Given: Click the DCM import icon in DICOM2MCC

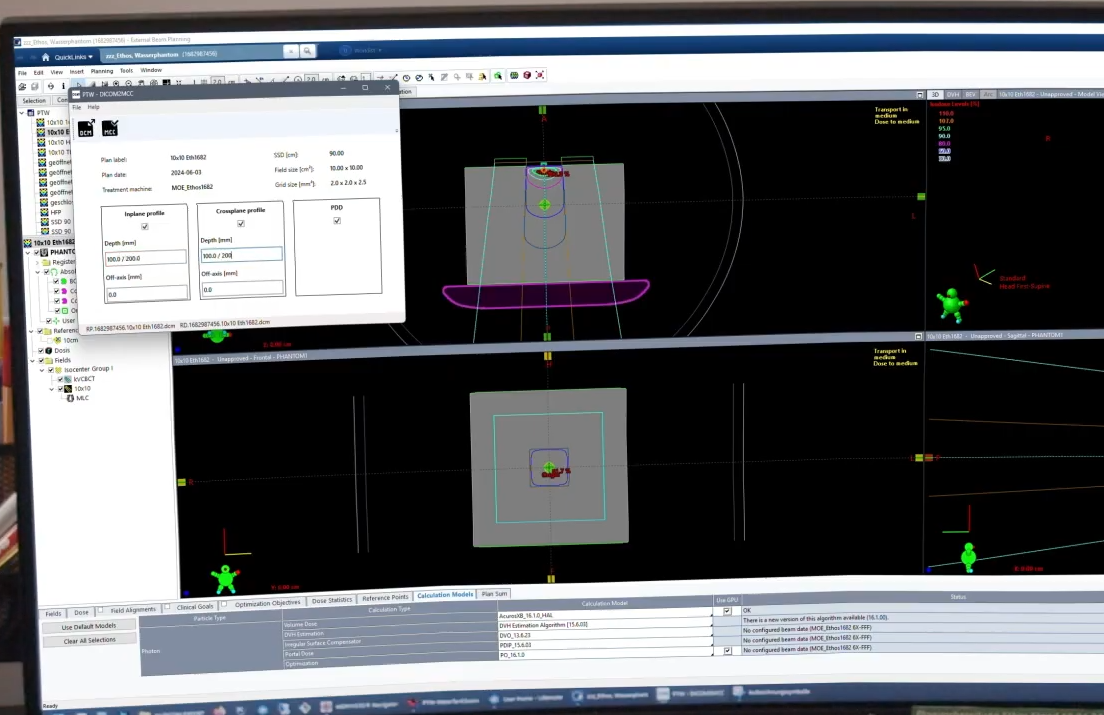Looking at the screenshot, I should pos(86,127).
